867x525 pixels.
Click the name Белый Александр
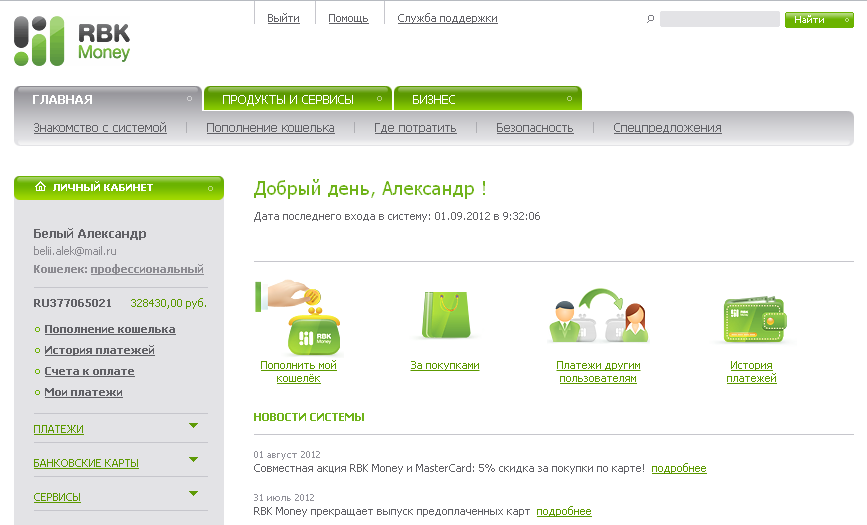click(x=90, y=233)
